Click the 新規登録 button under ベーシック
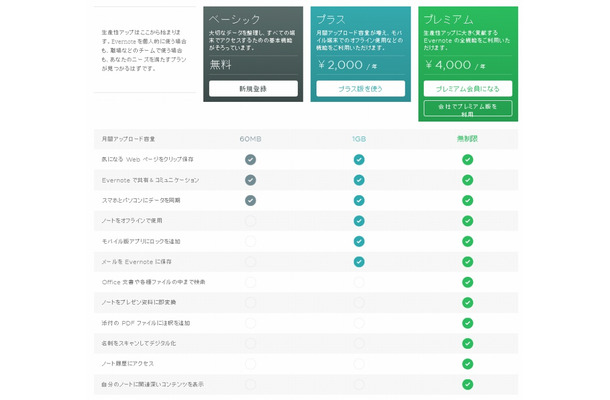 (x=253, y=89)
